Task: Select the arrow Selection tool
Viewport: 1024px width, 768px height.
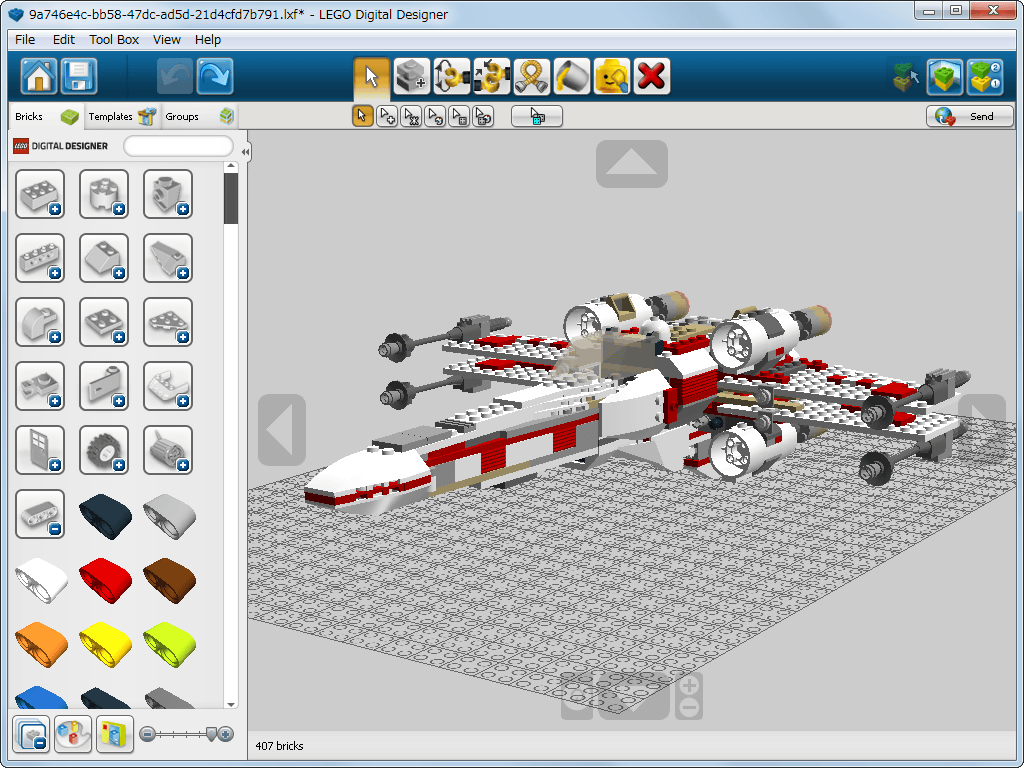Action: pyautogui.click(x=372, y=76)
